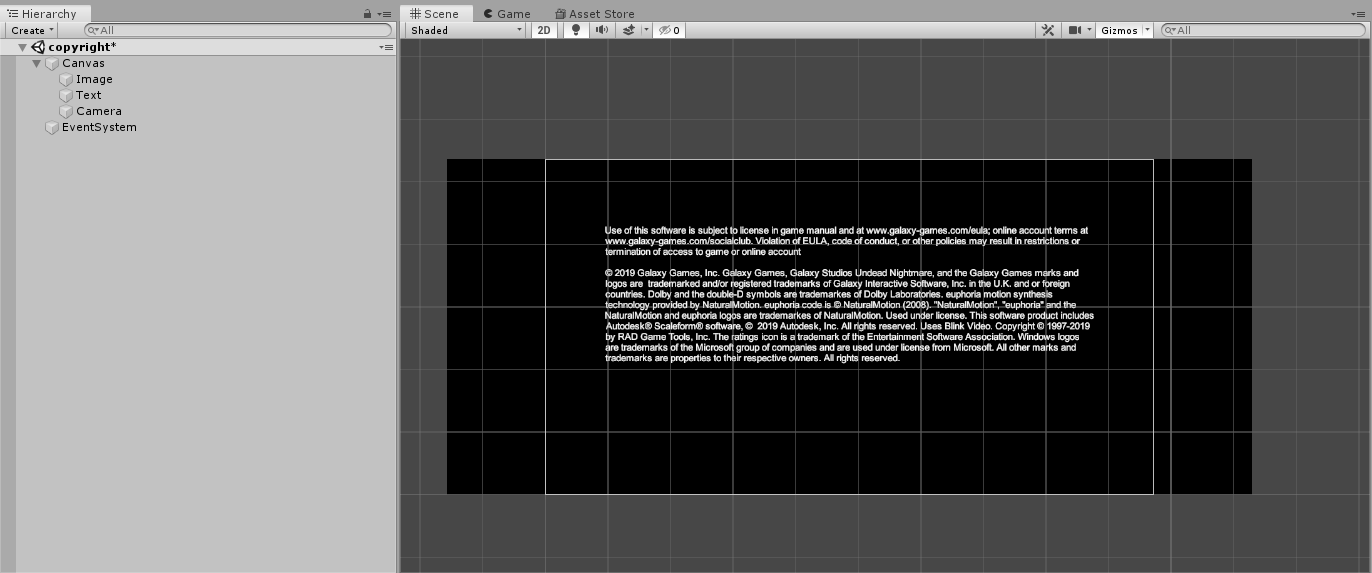
Task: Click the cube icon next to Image
Action: pyautogui.click(x=66, y=79)
